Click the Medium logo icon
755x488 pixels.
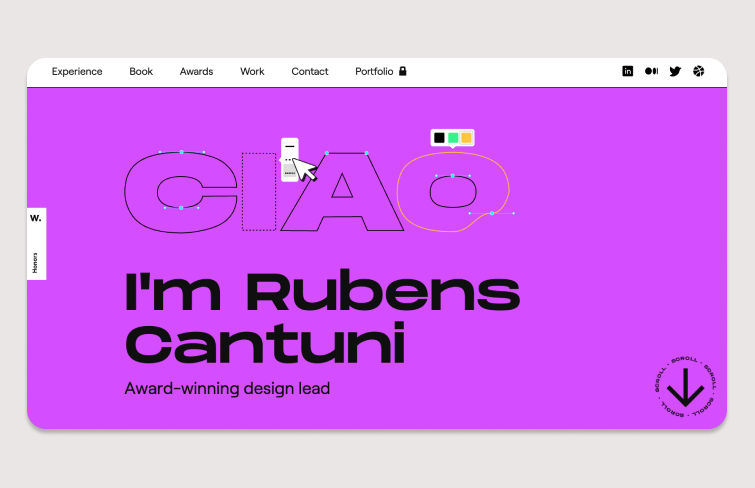pyautogui.click(x=652, y=71)
